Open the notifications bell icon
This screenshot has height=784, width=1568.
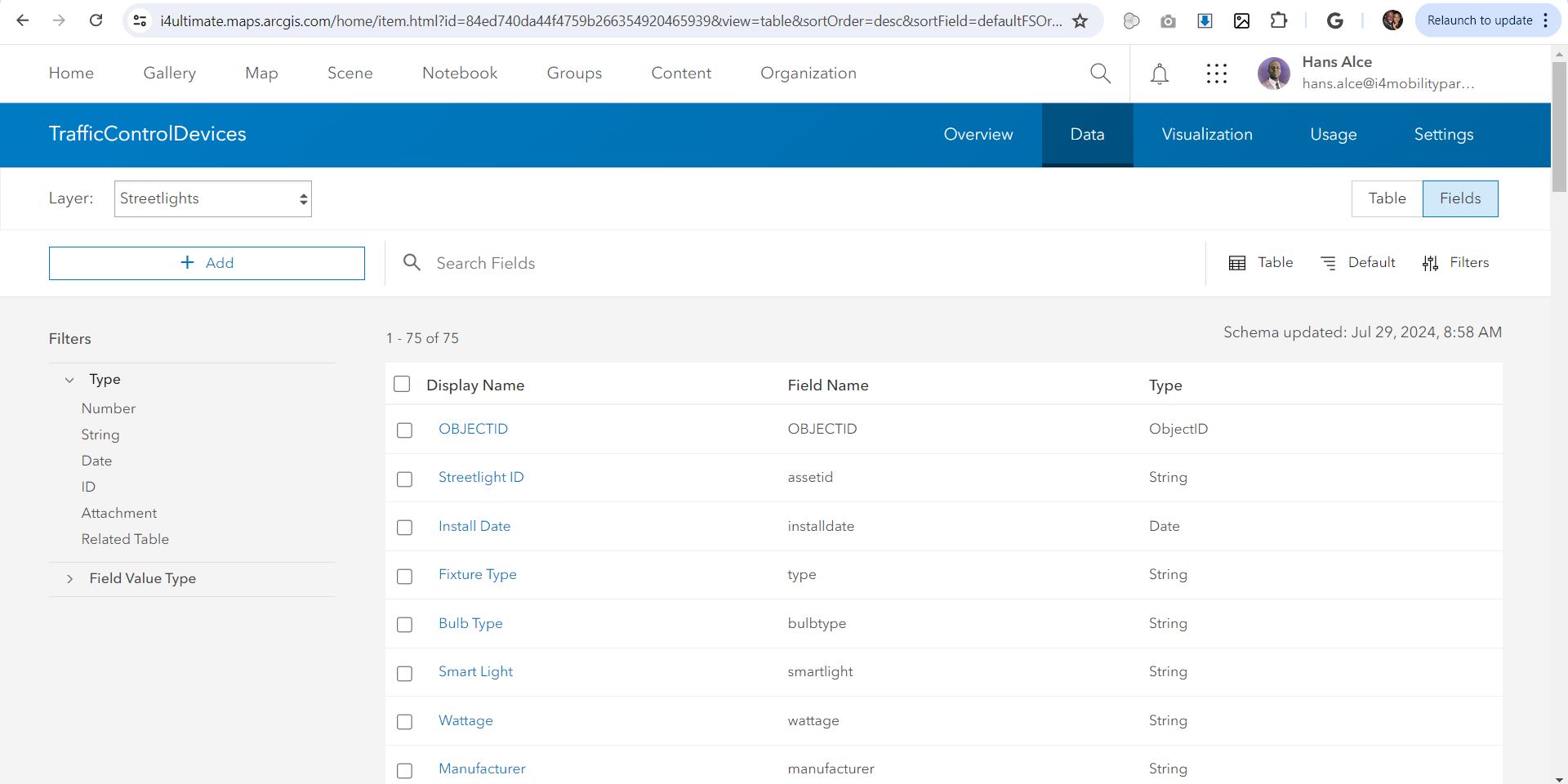coord(1159,74)
